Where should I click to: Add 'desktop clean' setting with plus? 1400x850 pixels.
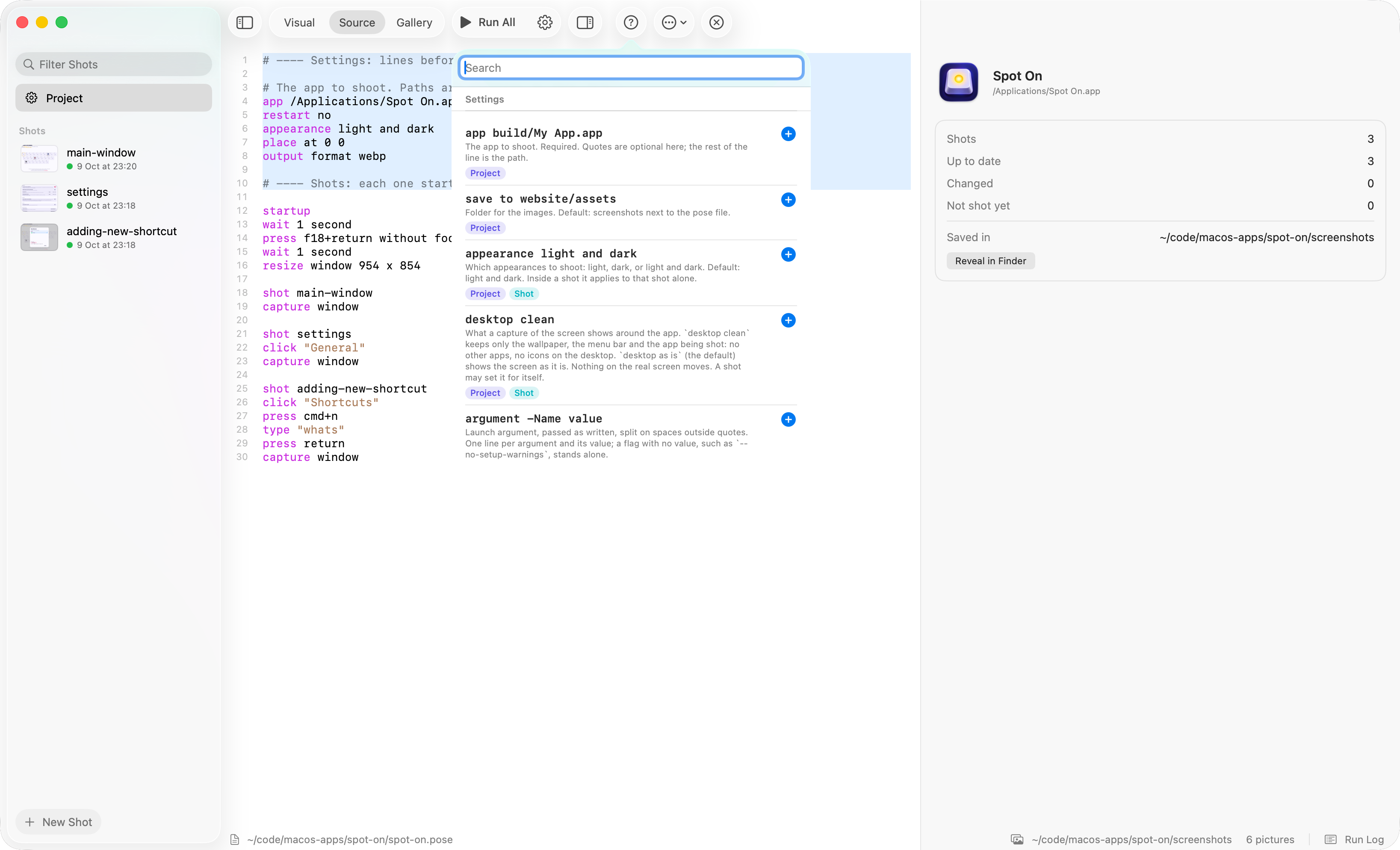tap(788, 320)
